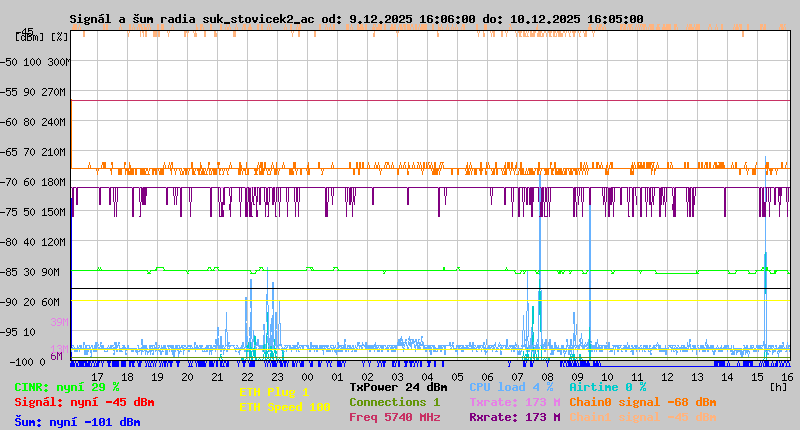Click the 'TxPower 24 dBm' legend label
800x430 pixels.
[398, 388]
